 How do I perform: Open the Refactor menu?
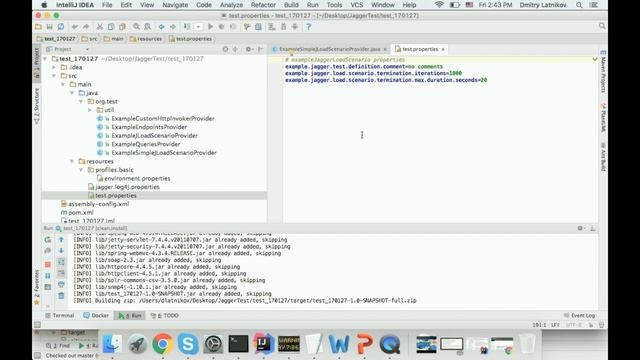tap(263, 5)
